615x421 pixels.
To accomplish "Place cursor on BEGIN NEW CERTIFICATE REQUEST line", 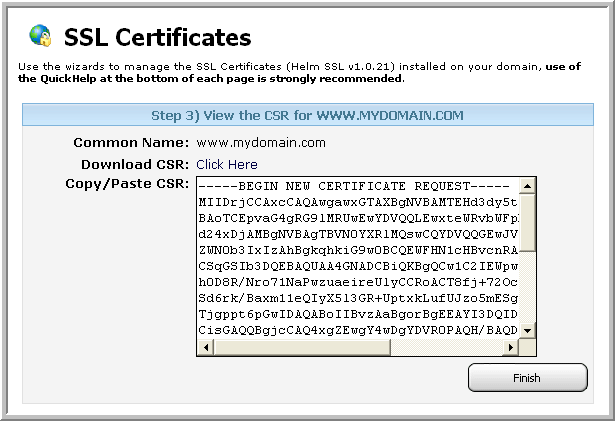I will tap(354, 186).
